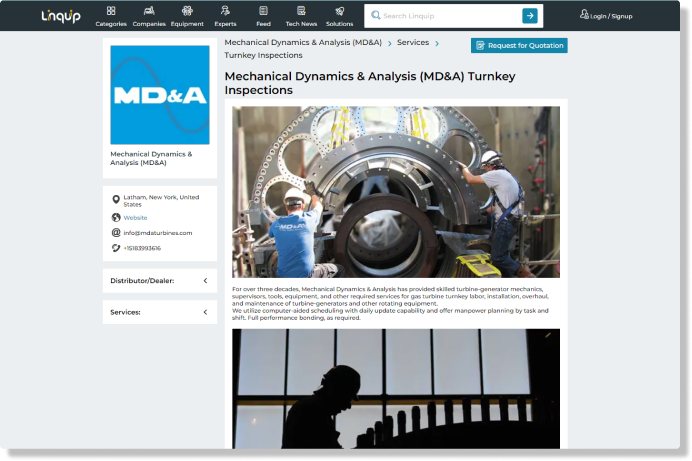
Task: Open the Equipment icon
Action: point(187,11)
